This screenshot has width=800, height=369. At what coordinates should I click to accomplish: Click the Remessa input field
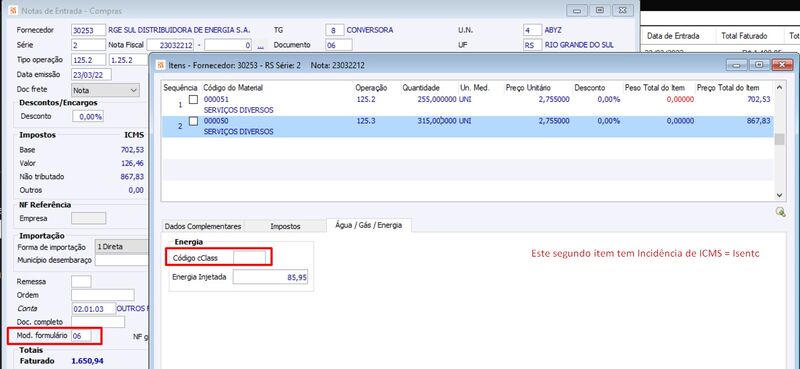[81, 282]
